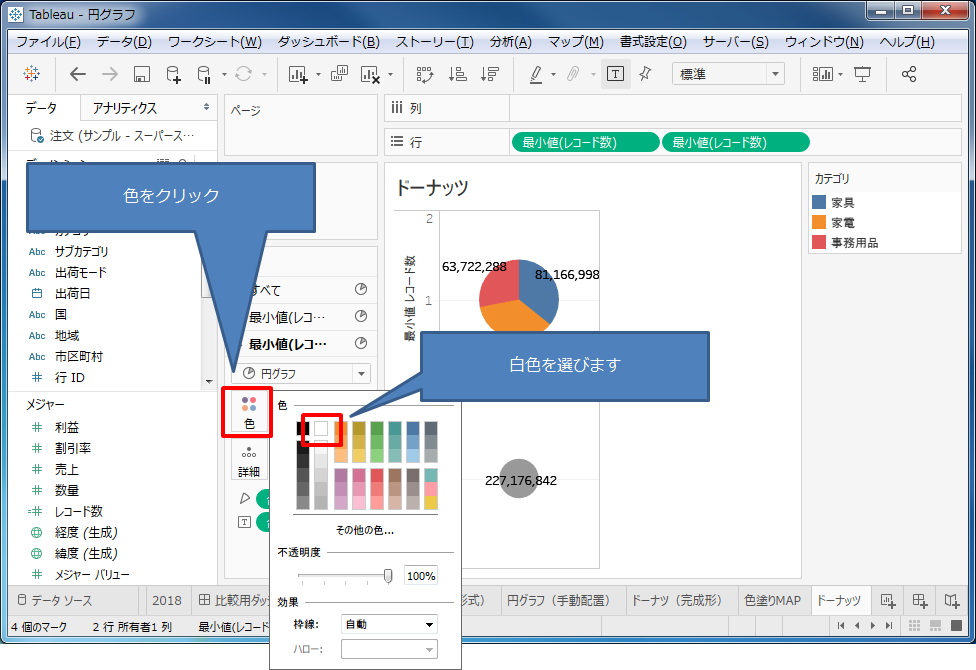The width and height of the screenshot is (976, 670).
Task: Click the 色 color button on marks card
Action: (x=249, y=412)
